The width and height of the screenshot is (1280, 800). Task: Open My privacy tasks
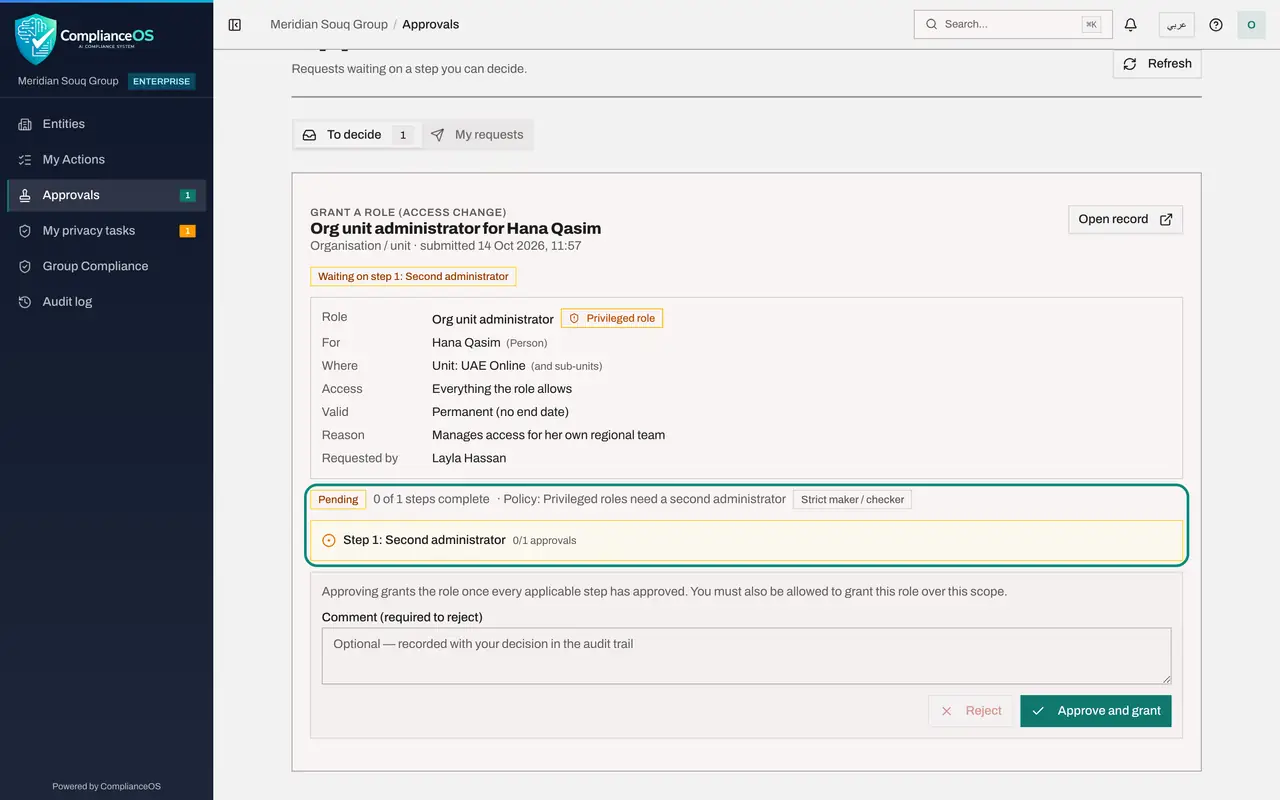[x=106, y=231]
